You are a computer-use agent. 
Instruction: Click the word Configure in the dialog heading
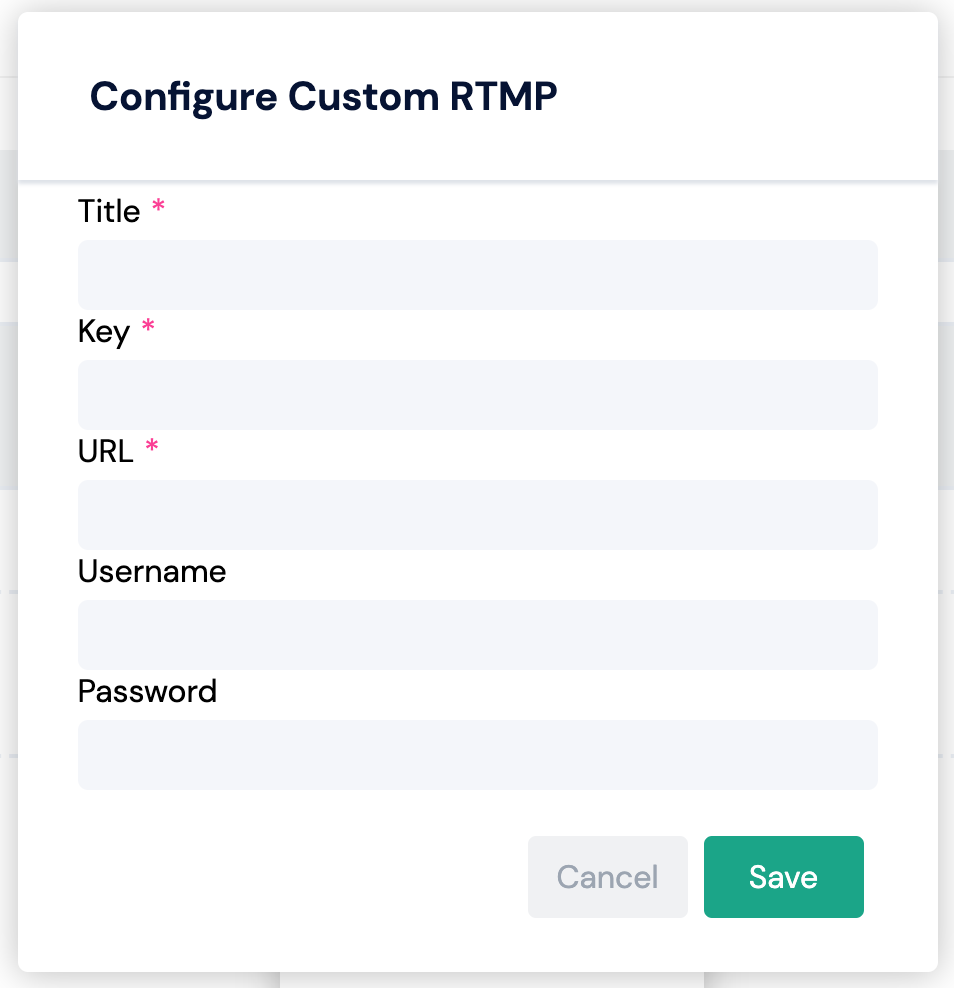click(x=183, y=97)
